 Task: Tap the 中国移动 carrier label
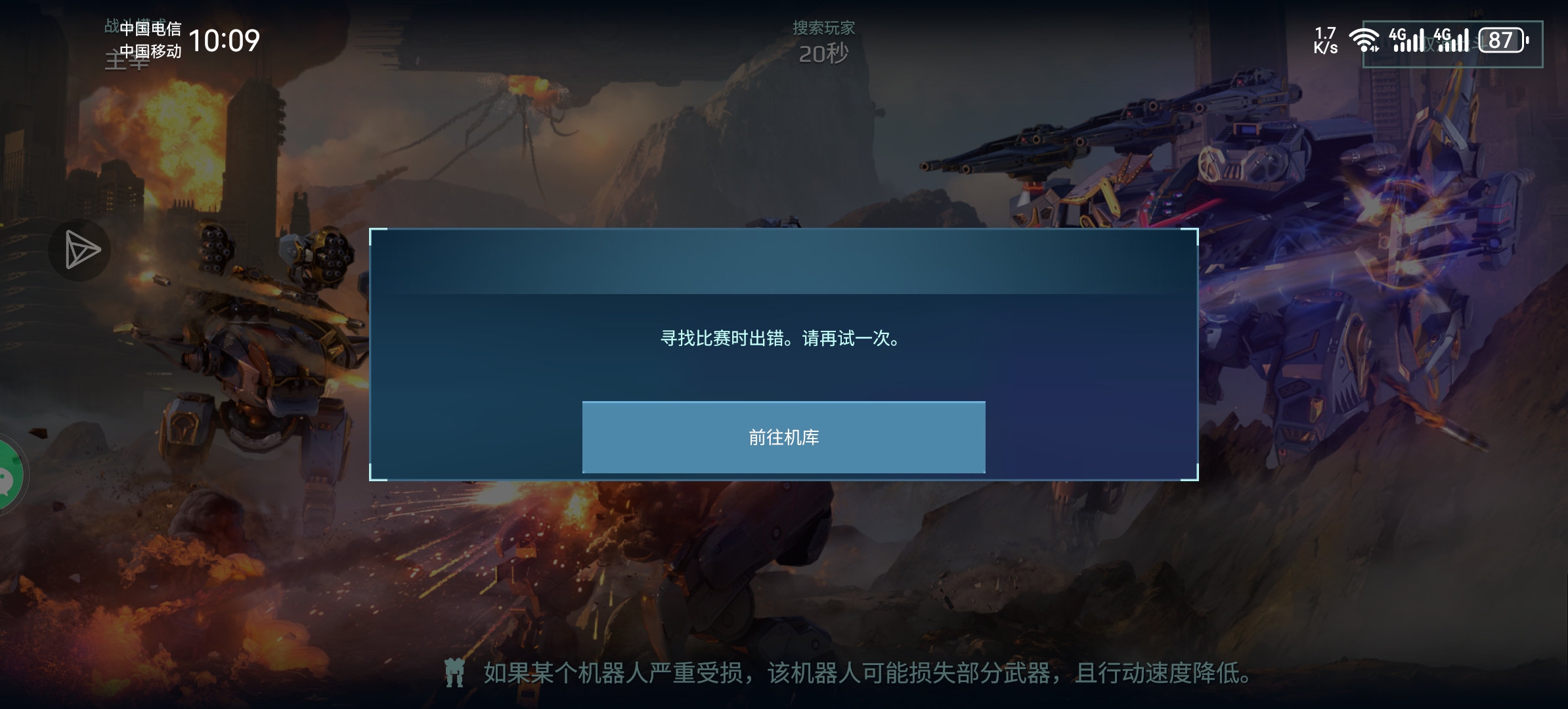pyautogui.click(x=150, y=51)
